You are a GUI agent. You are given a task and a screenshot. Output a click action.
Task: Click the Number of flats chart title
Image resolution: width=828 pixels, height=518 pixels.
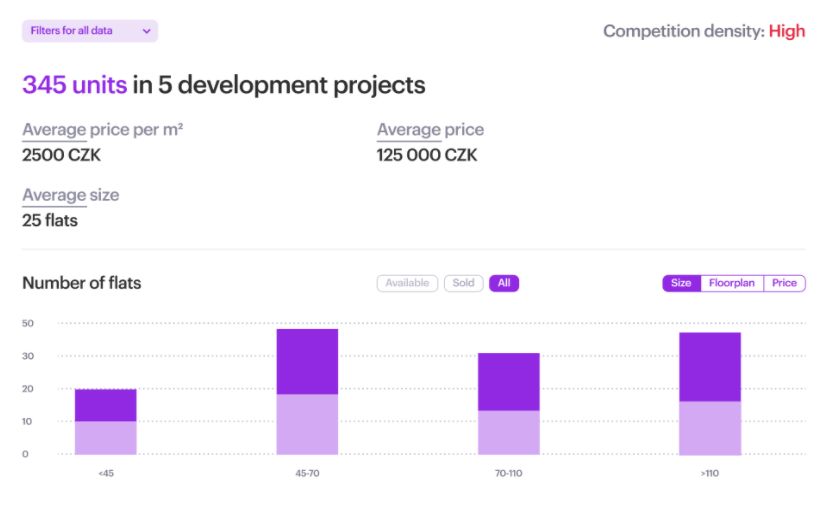[82, 283]
